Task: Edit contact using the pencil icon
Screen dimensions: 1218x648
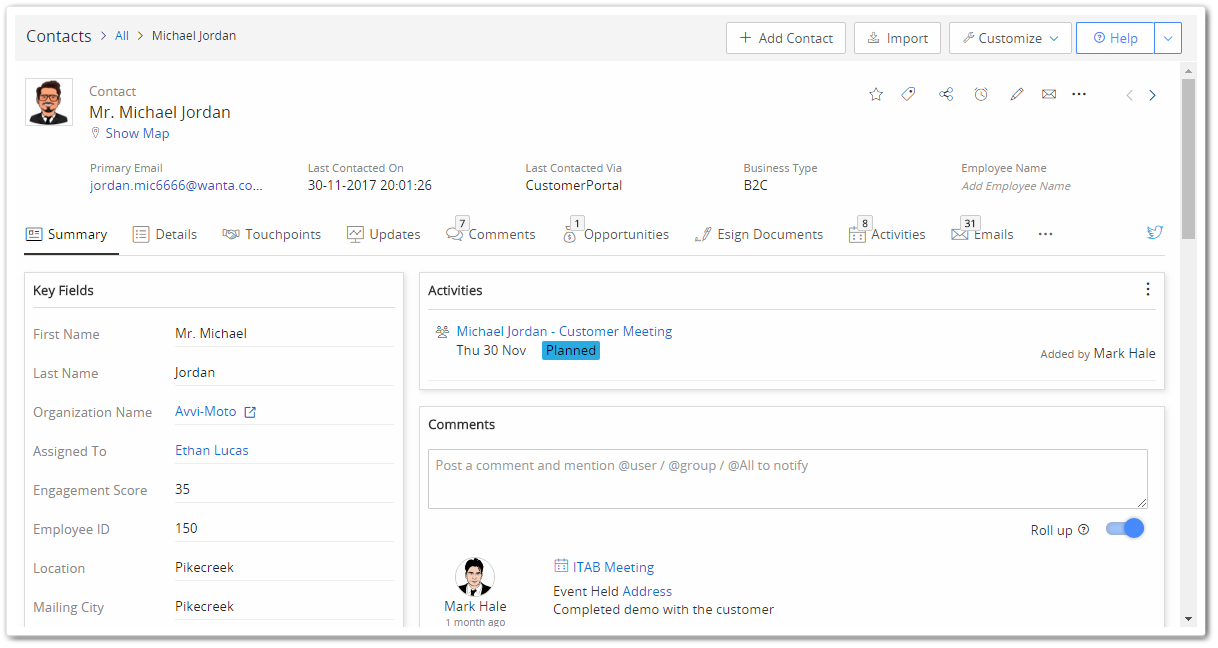Action: point(1017,94)
